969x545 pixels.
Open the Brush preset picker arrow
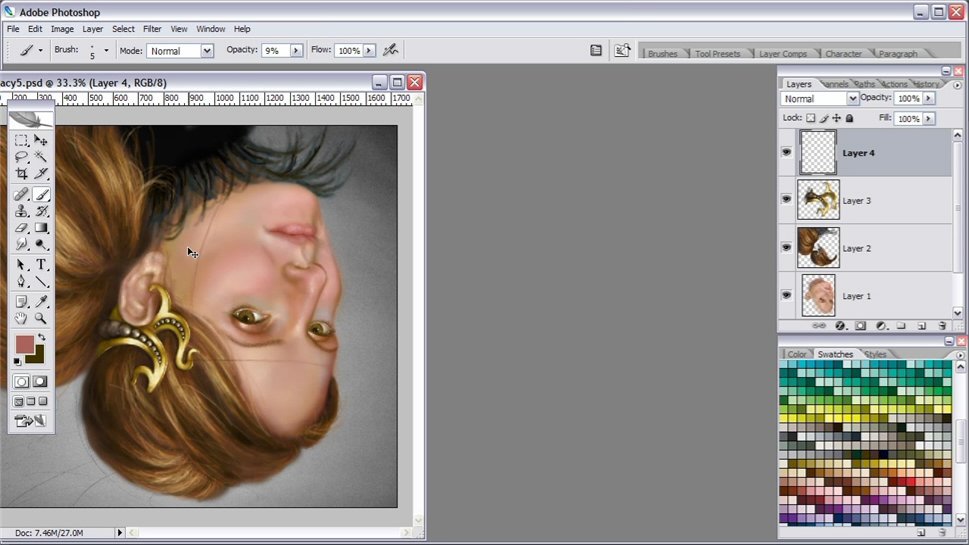(106, 51)
